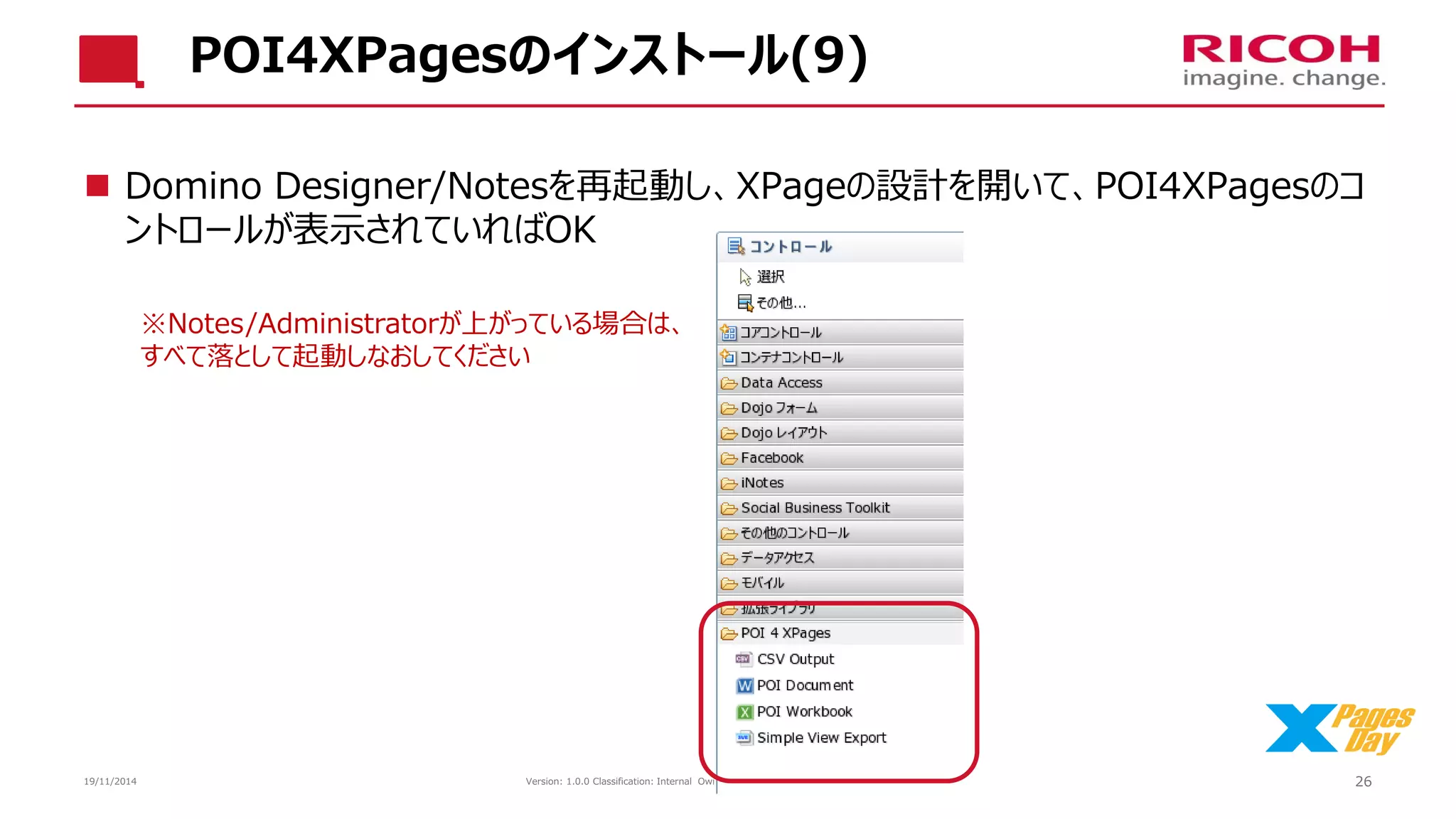Expand the Facebook drawer
1456x819 pixels.
841,458
